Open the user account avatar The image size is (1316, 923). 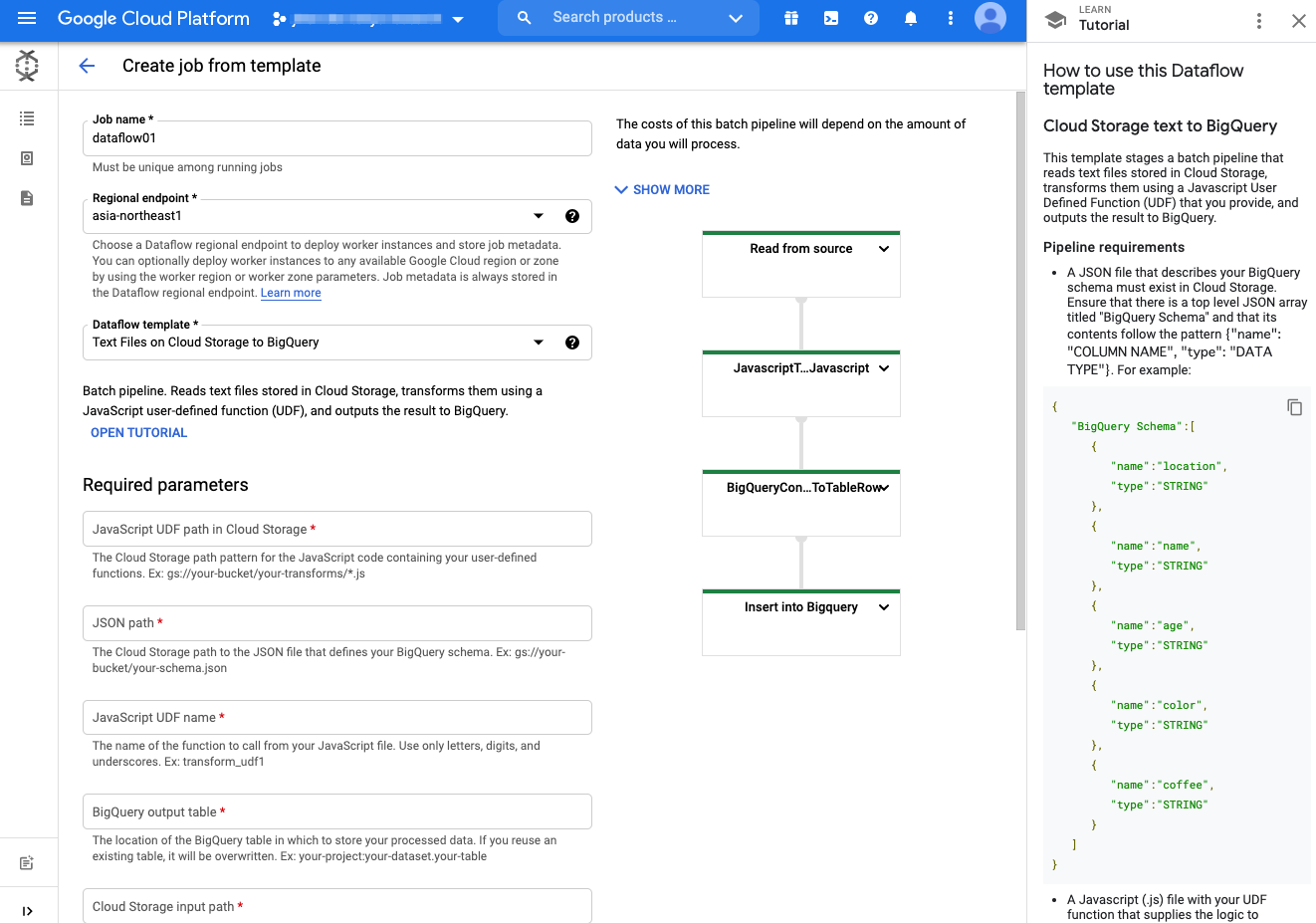pyautogui.click(x=990, y=18)
